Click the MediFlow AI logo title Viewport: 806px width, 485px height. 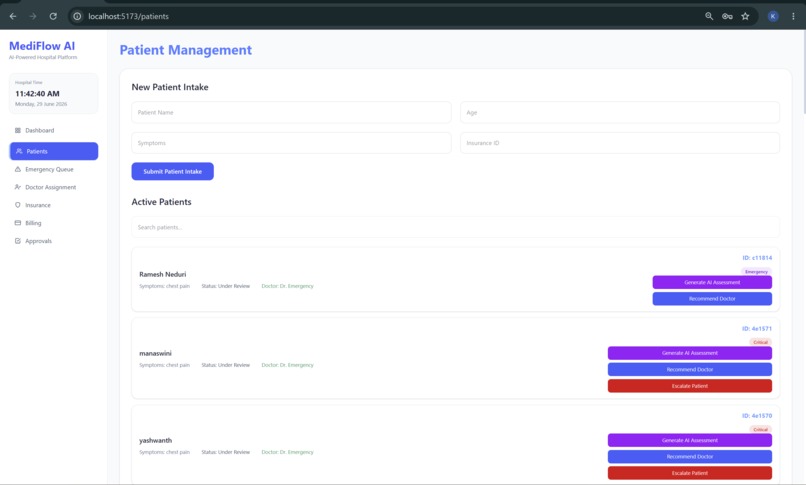[x=42, y=46]
